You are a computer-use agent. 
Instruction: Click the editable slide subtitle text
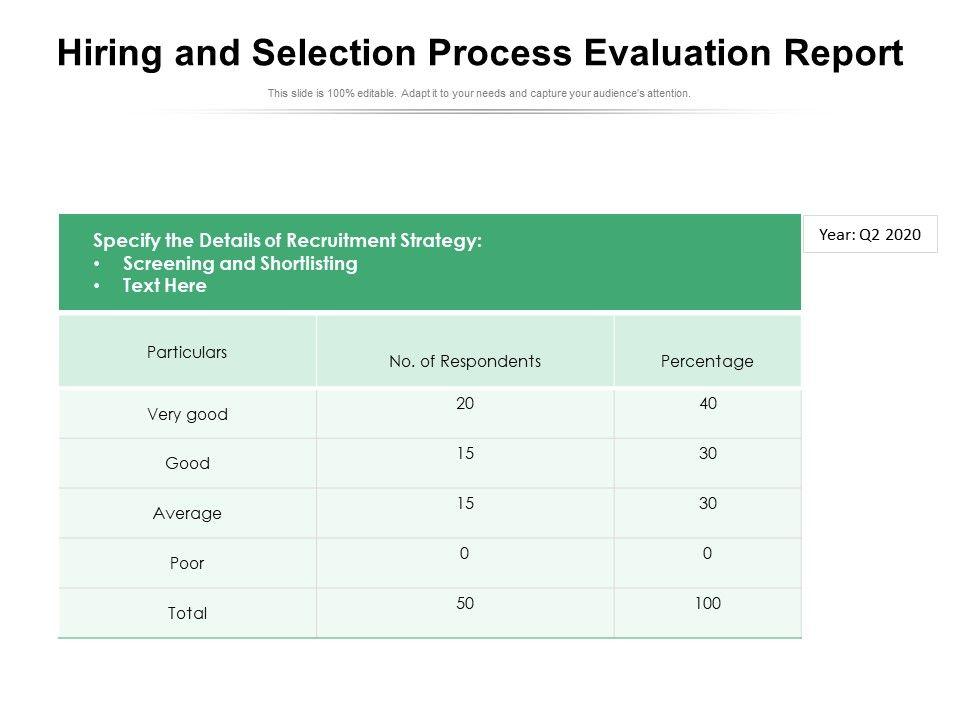(479, 94)
